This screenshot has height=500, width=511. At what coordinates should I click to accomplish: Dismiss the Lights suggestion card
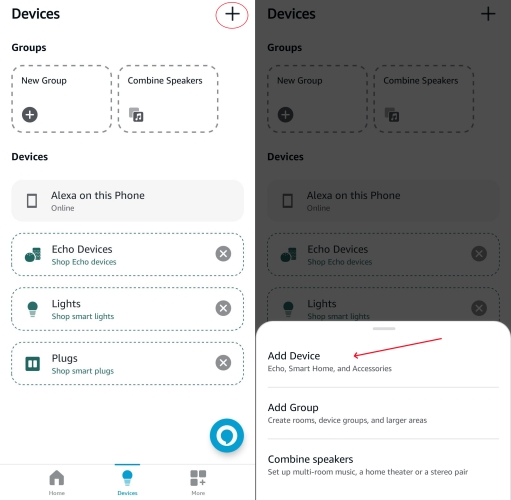pos(223,308)
